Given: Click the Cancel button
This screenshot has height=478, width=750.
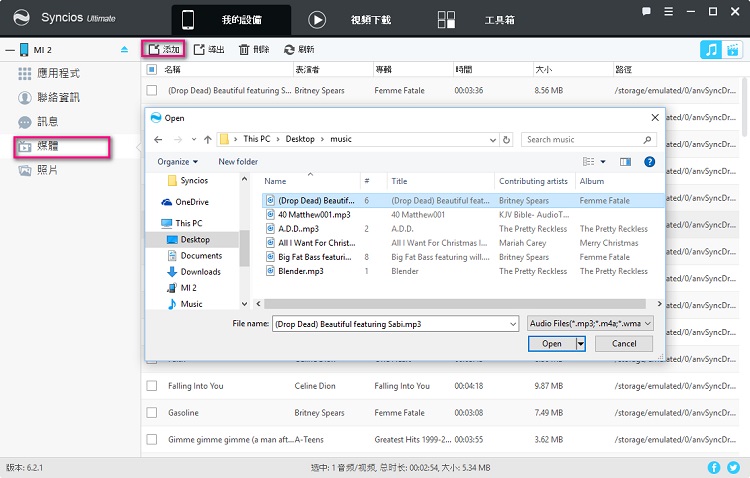Looking at the screenshot, I should (x=624, y=344).
